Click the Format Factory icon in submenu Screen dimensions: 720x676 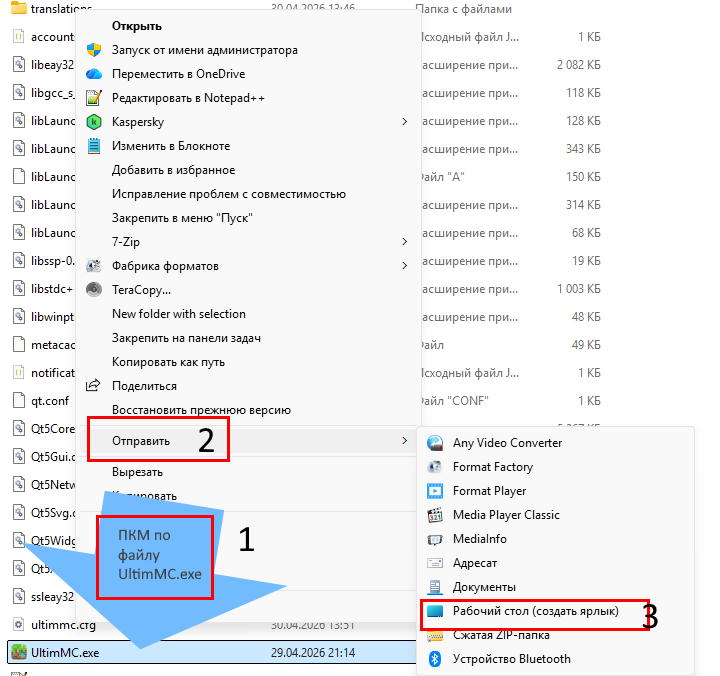pyautogui.click(x=434, y=467)
